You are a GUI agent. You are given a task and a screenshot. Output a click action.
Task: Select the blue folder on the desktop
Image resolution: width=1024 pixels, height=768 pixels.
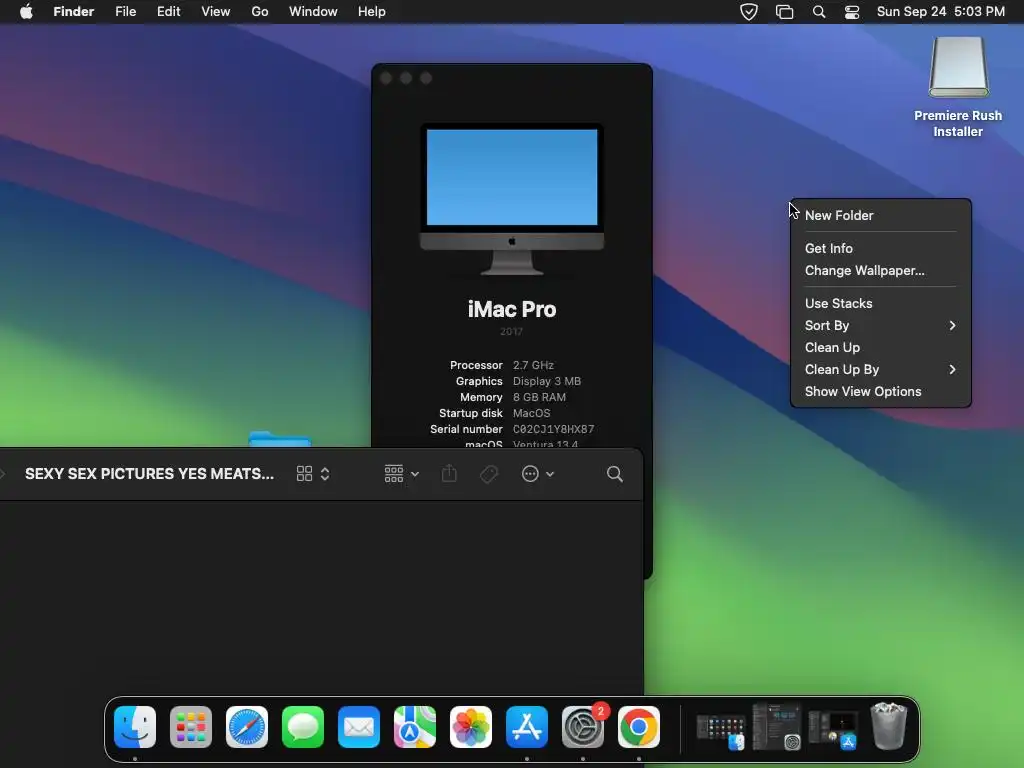click(x=280, y=439)
